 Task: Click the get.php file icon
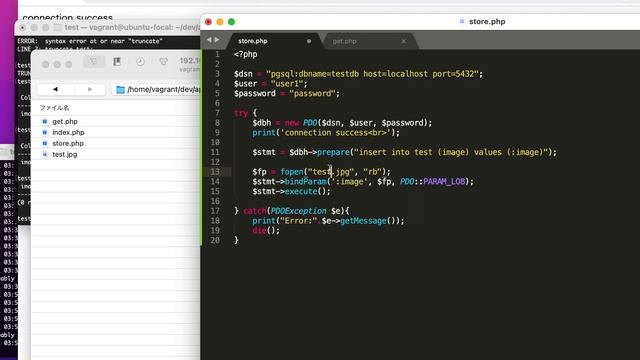[x=45, y=122]
